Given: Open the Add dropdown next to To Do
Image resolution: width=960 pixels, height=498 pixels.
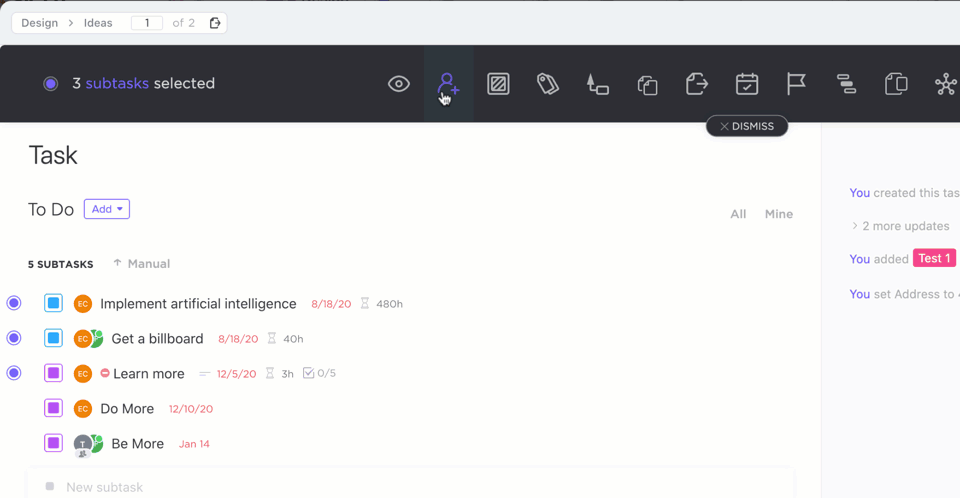Looking at the screenshot, I should point(107,209).
